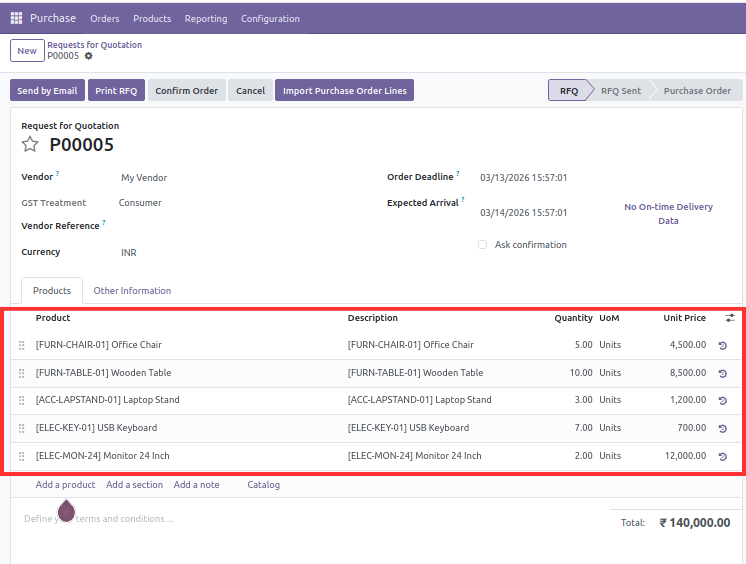Click drag handle of USB Keyboard row
This screenshot has width=746, height=564.
(21, 428)
